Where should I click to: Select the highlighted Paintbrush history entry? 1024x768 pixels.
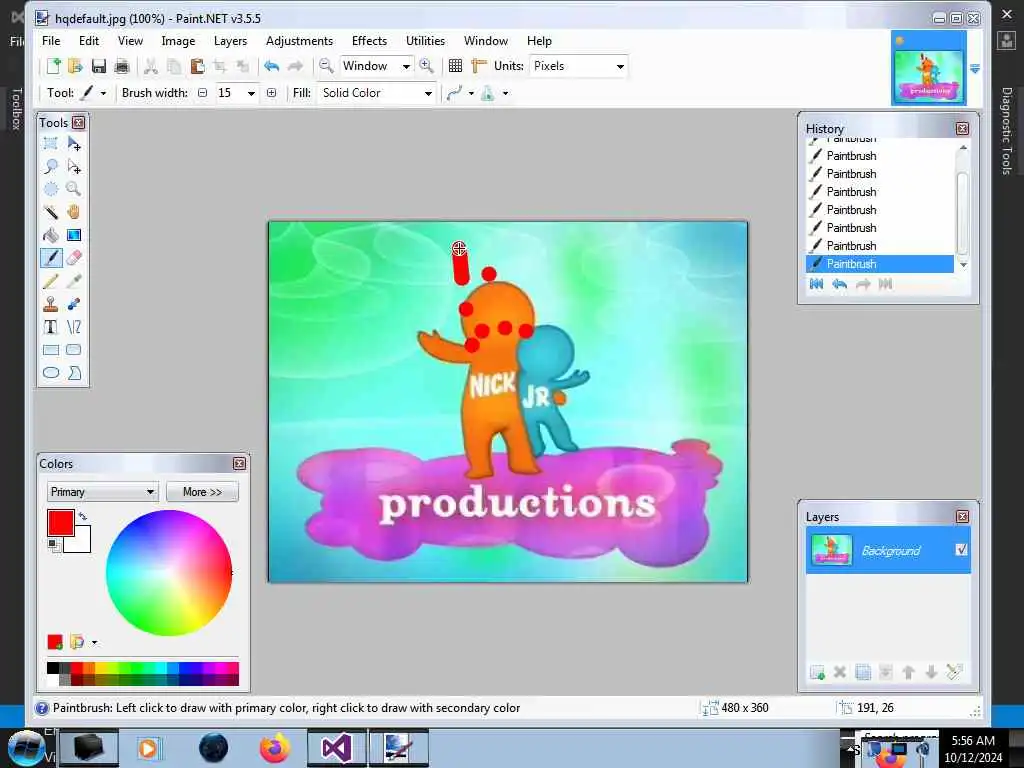(x=880, y=264)
